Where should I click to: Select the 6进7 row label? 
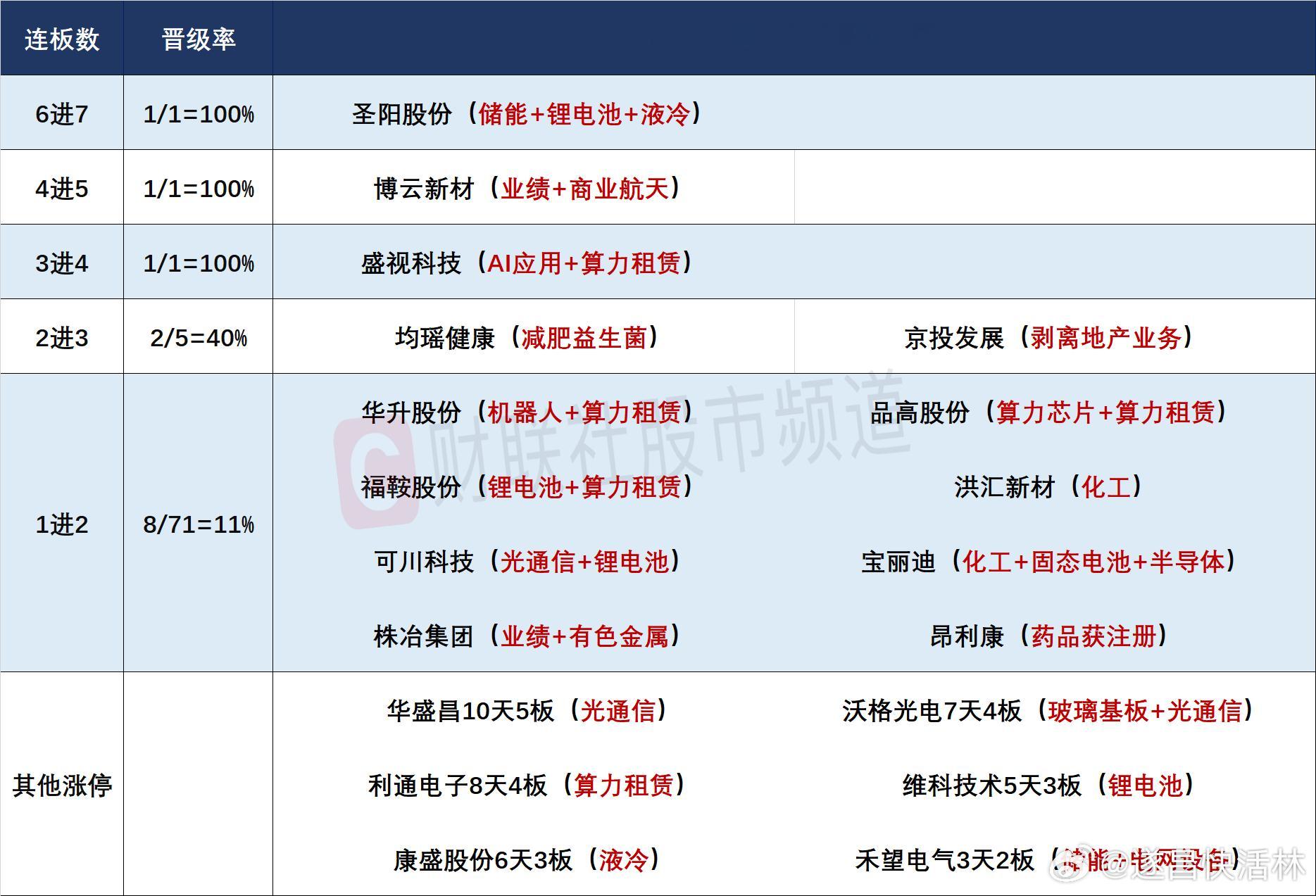point(62,114)
